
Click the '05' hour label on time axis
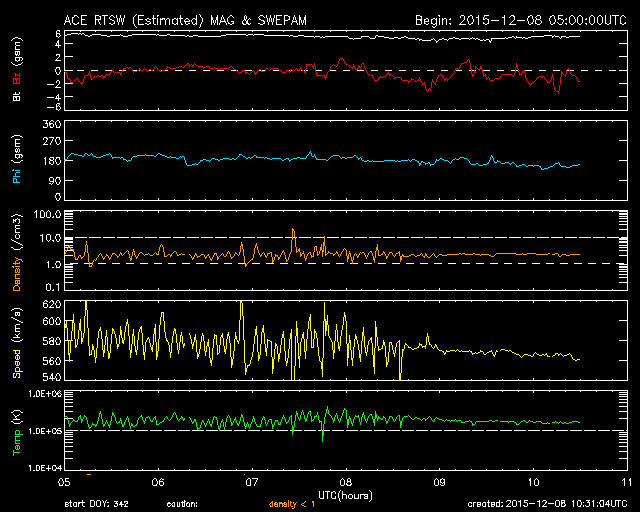(64, 483)
